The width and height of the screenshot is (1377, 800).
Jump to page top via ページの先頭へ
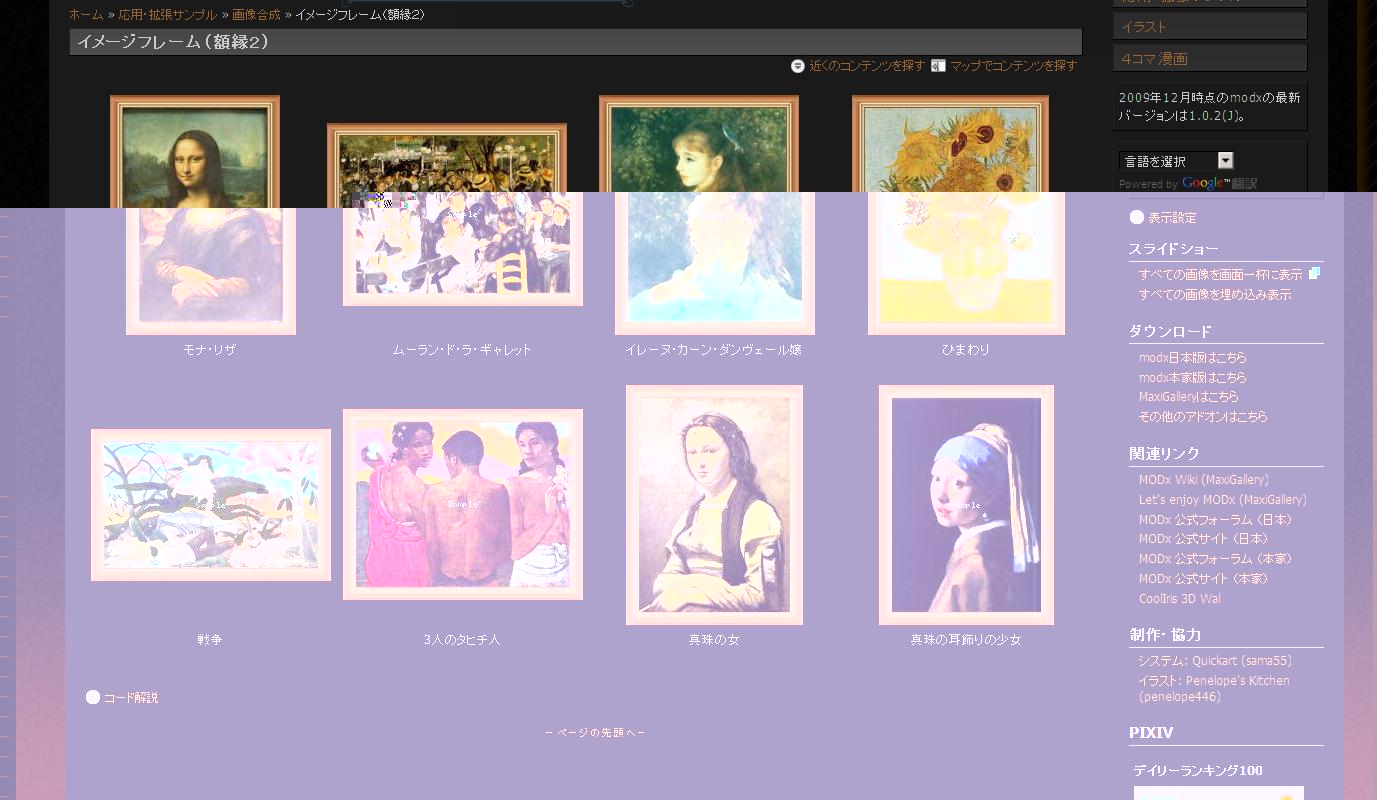point(595,733)
